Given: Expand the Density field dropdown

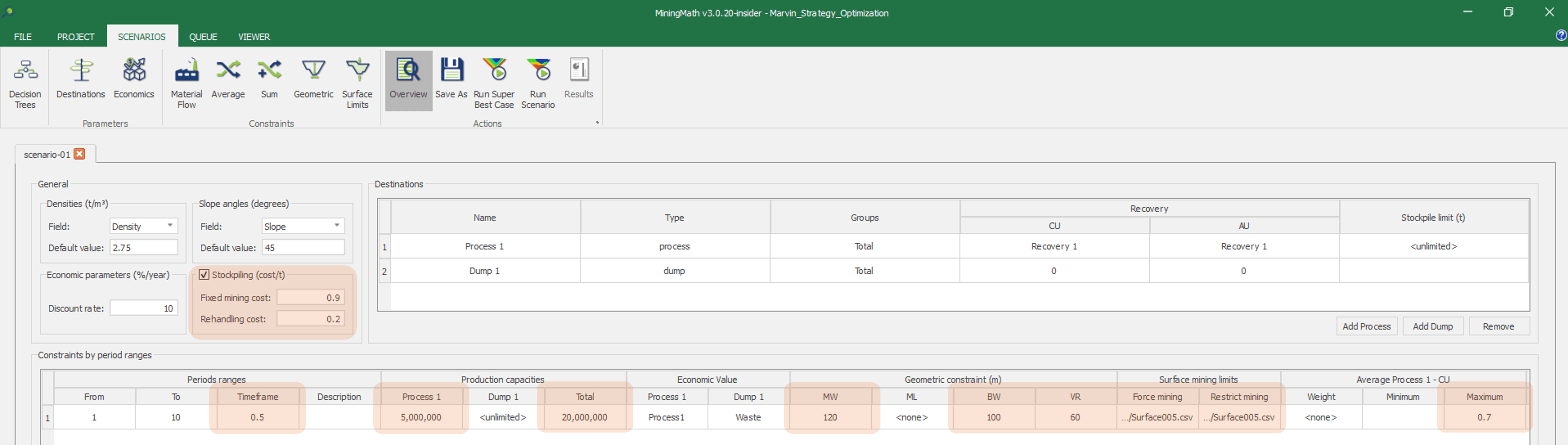Looking at the screenshot, I should point(170,226).
